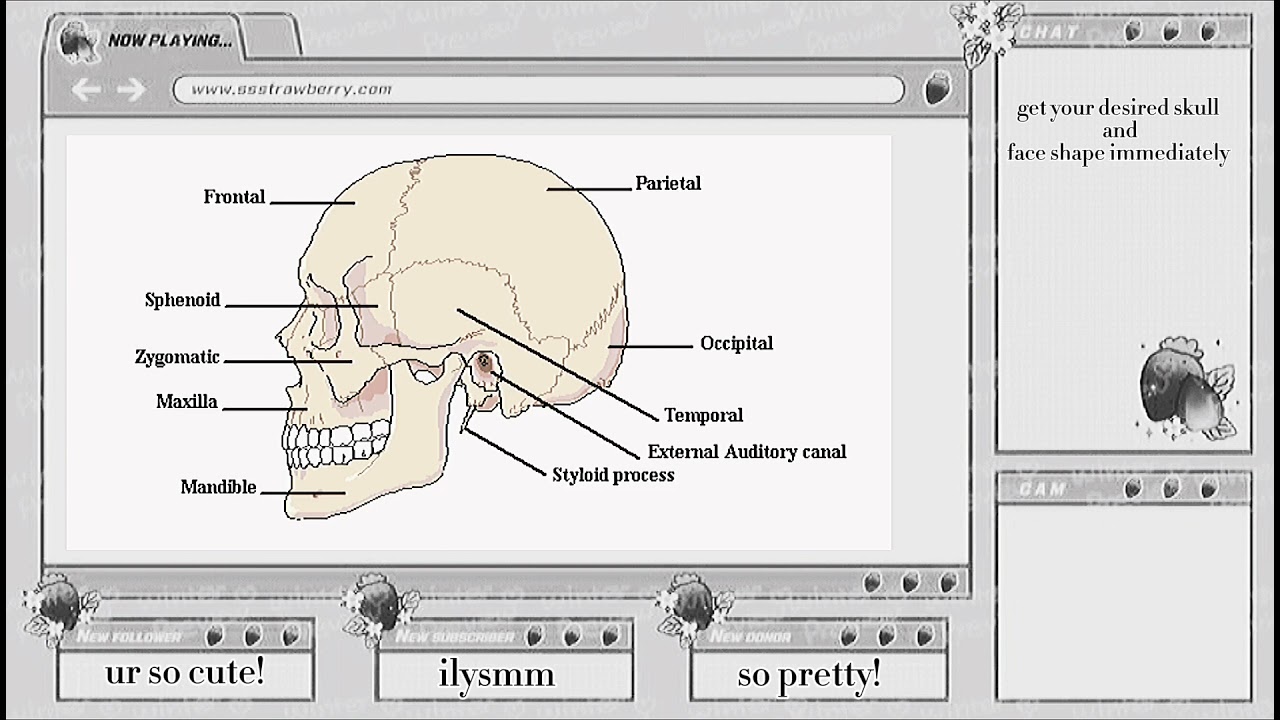
Task: Click the Temporal label on the diagram
Action: point(704,415)
